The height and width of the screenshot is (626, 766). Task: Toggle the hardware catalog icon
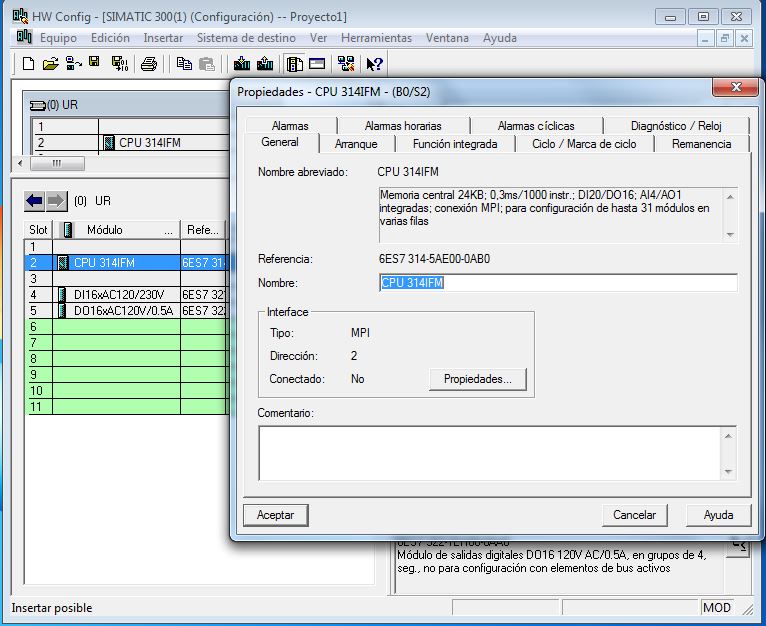click(295, 64)
